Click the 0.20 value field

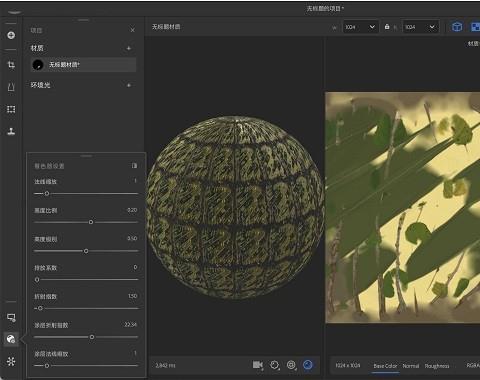[x=132, y=210]
